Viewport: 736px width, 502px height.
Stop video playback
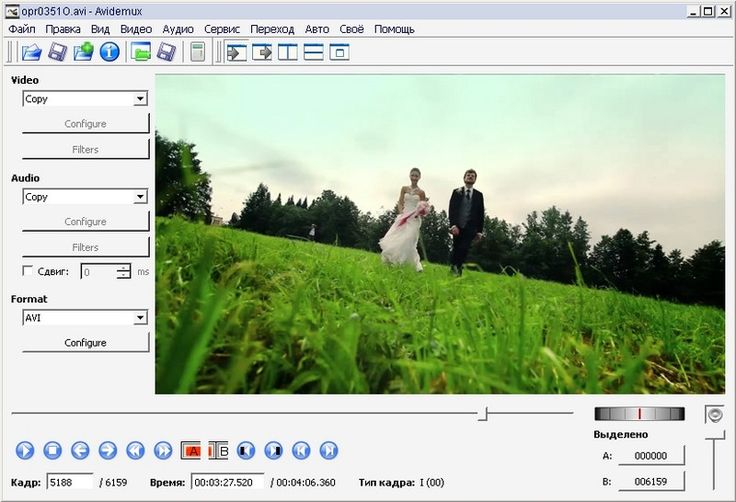click(53, 450)
